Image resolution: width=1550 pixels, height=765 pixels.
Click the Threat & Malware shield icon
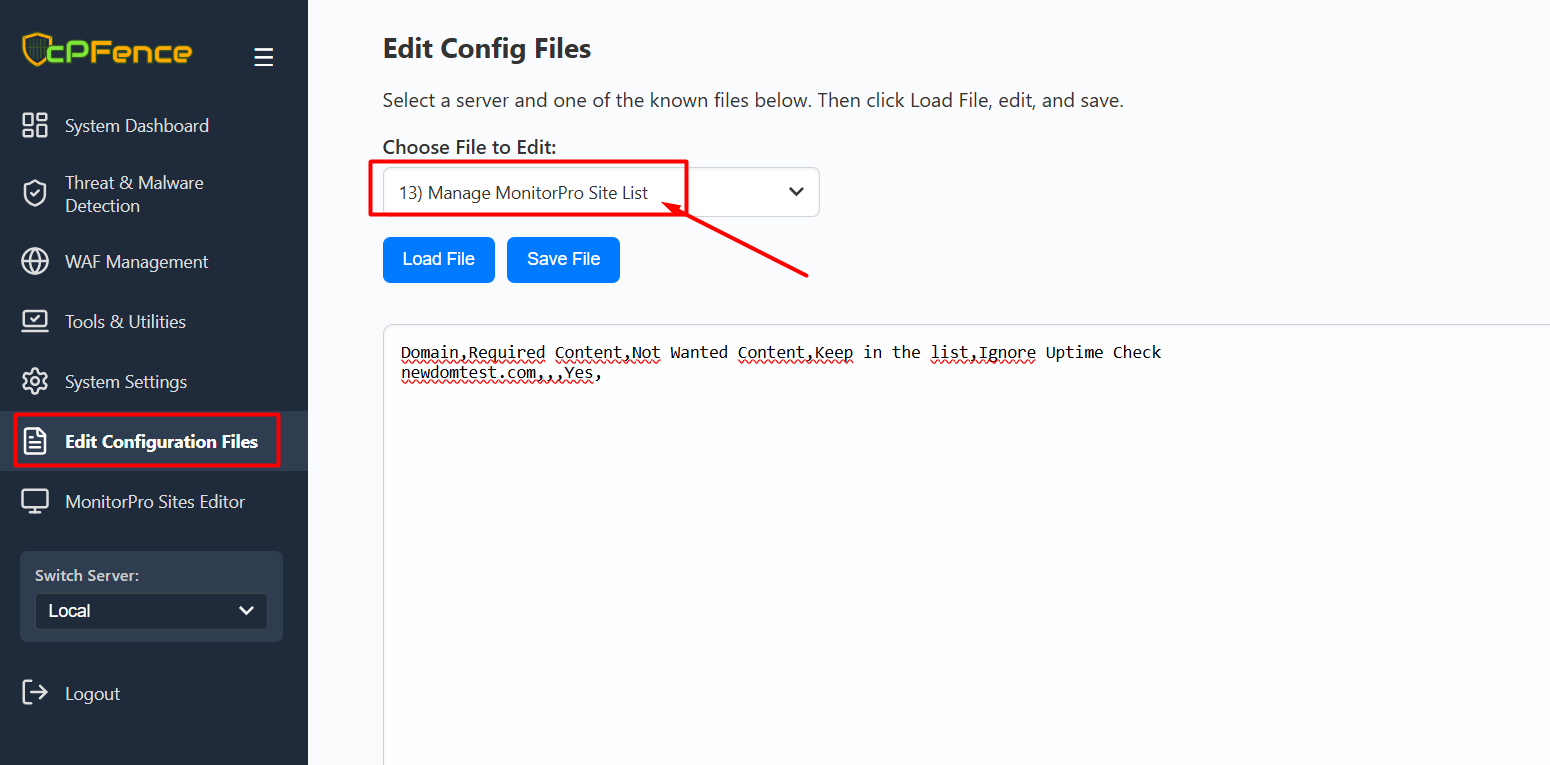35,194
